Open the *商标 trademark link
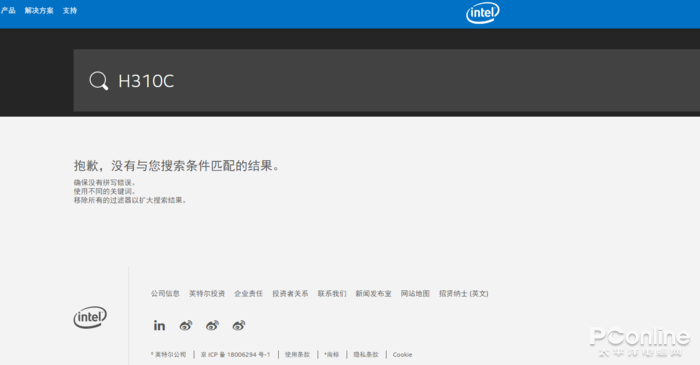Image resolution: width=700 pixels, height=365 pixels. pos(332,354)
